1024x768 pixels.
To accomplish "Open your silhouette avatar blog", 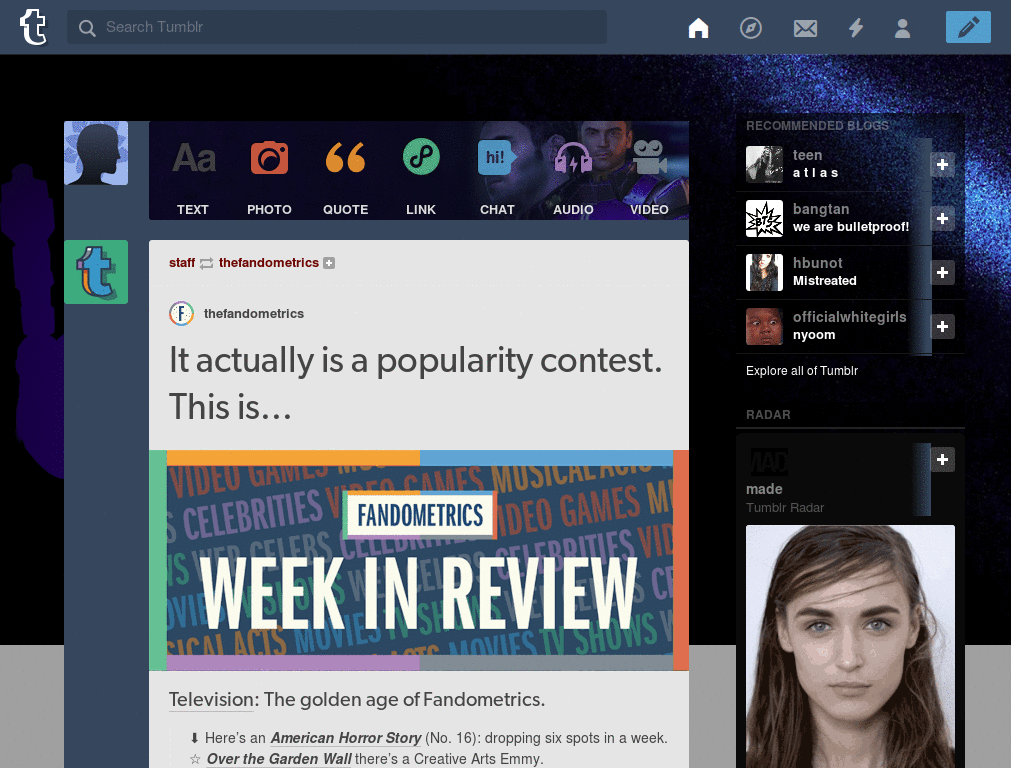I will pos(96,153).
